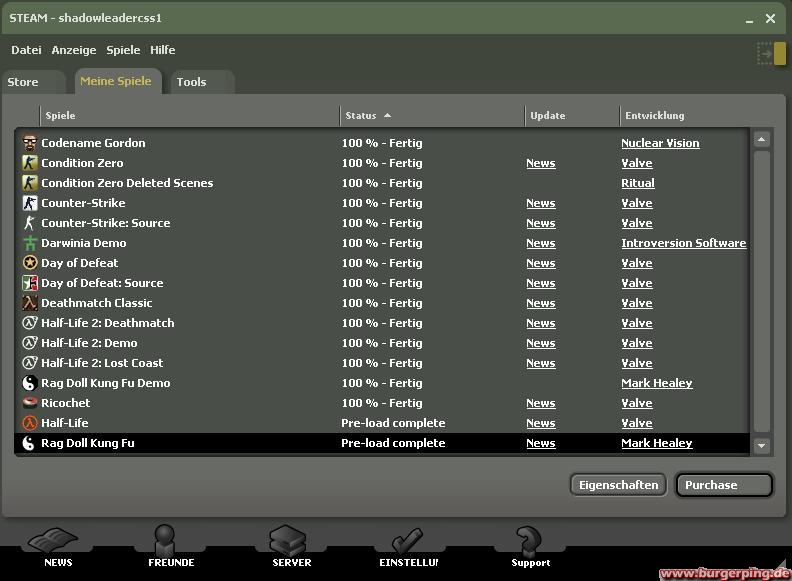Click the Half-Life 2: Lost Coast icon
Viewport: 792px width, 581px height.
pyautogui.click(x=30, y=363)
